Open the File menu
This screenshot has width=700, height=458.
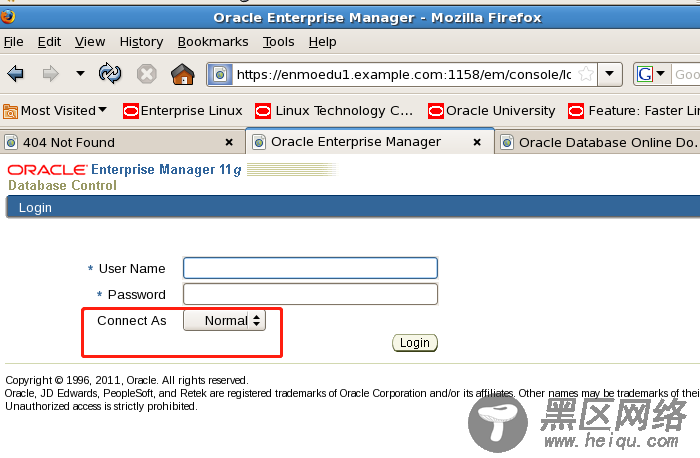[13, 42]
